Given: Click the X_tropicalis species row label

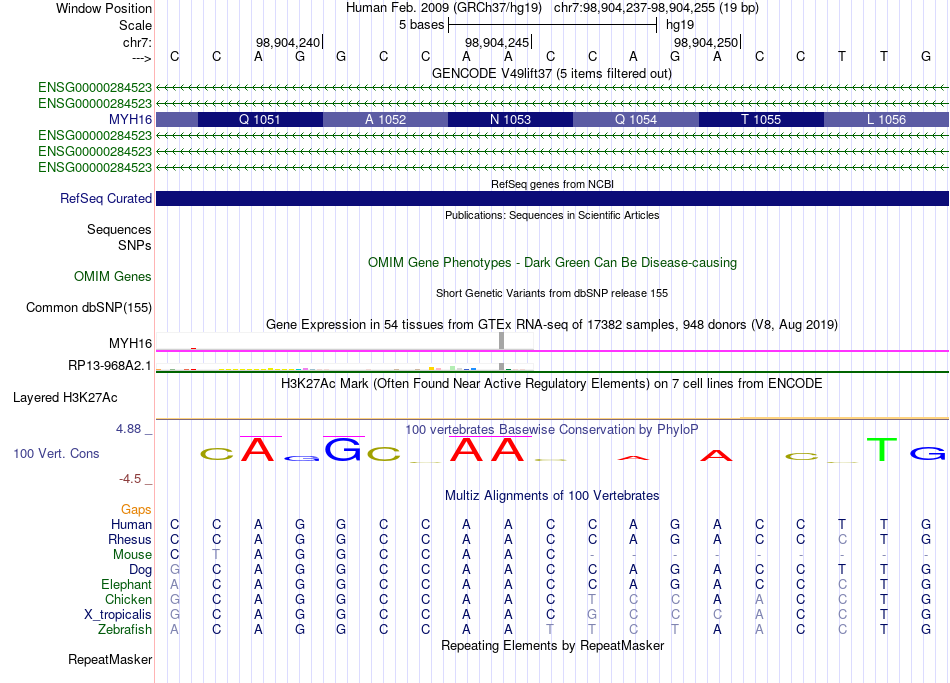Looking at the screenshot, I should click(x=118, y=615).
